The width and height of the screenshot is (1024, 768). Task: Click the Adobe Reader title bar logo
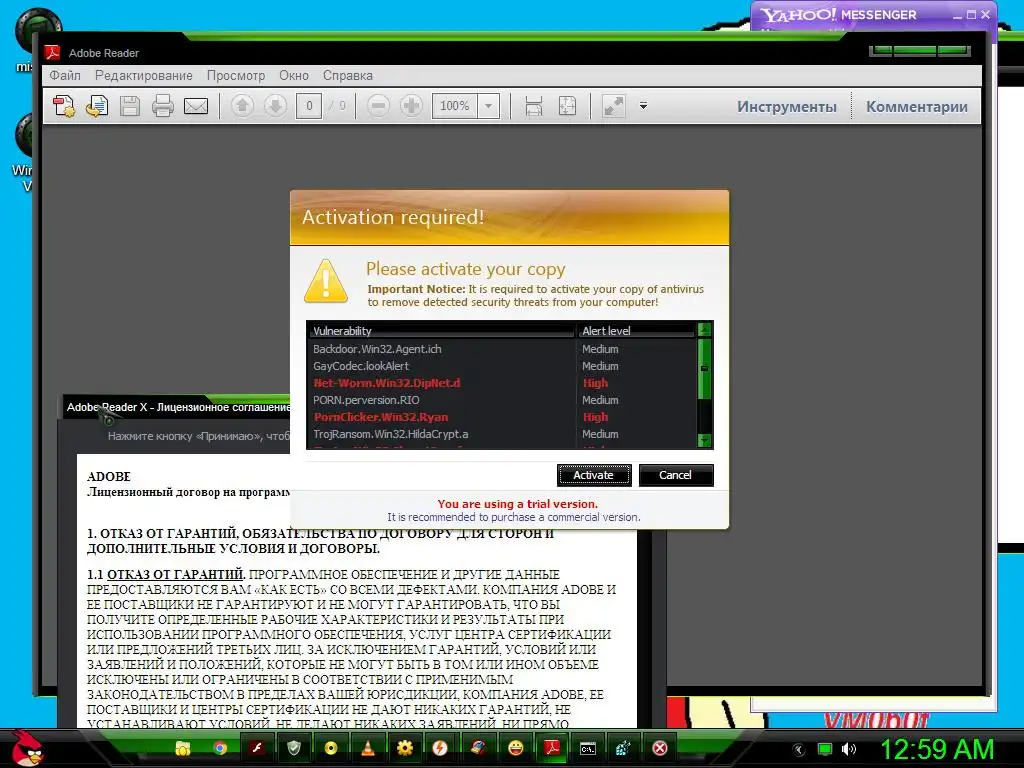(x=52, y=52)
